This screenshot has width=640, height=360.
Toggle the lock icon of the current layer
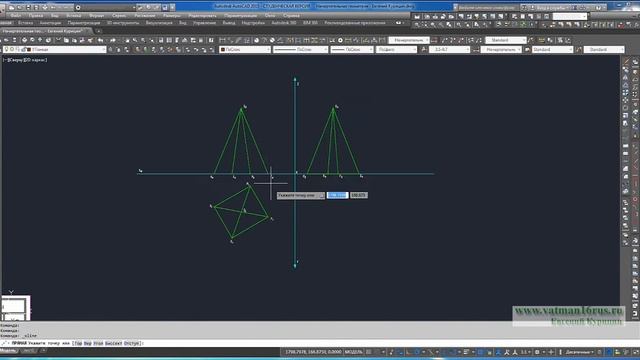tap(24, 49)
